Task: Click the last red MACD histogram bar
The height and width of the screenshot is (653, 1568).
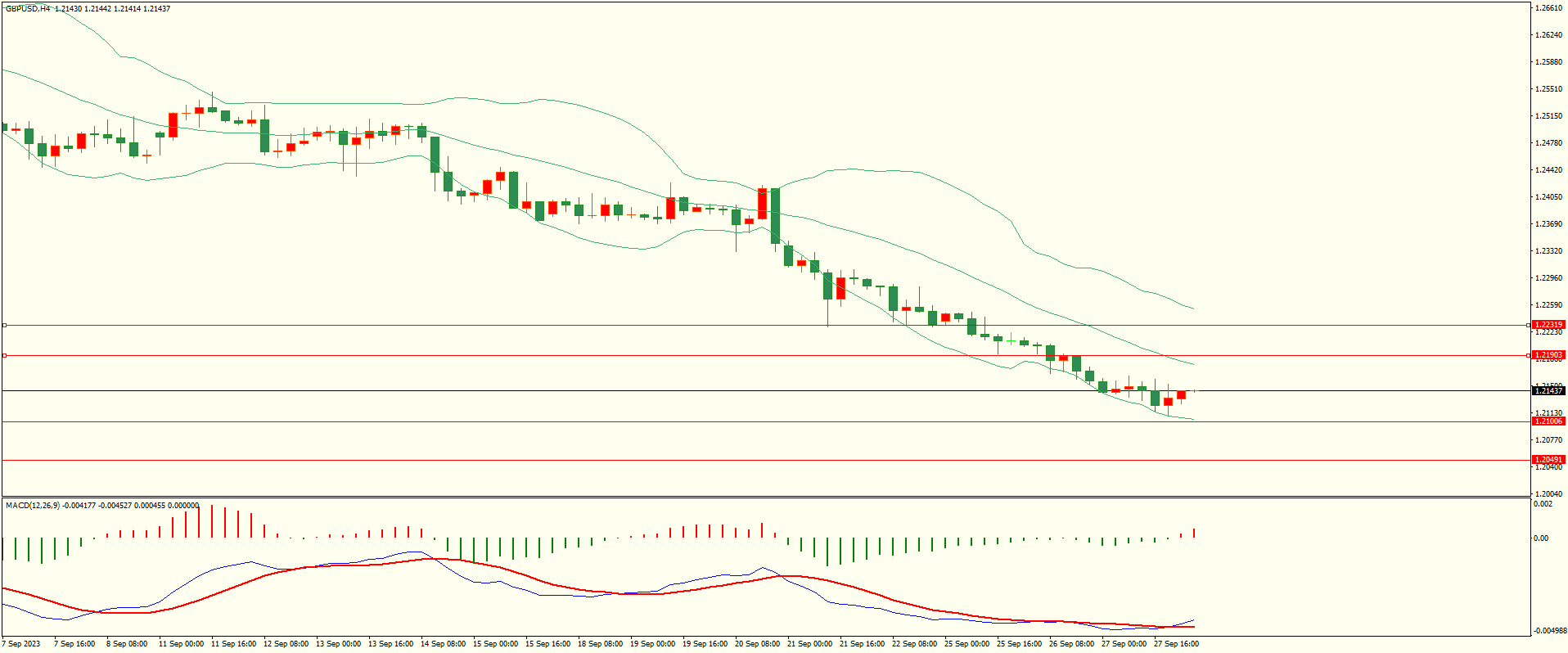Action: point(1195,534)
